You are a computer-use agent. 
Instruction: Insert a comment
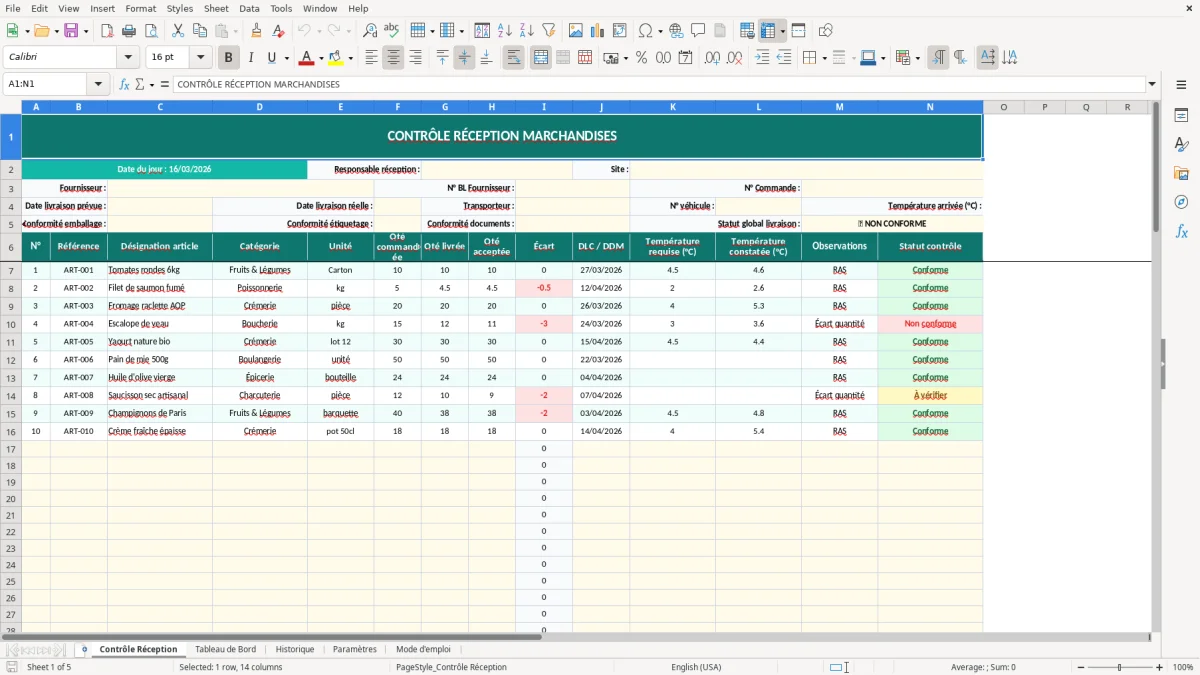click(698, 31)
